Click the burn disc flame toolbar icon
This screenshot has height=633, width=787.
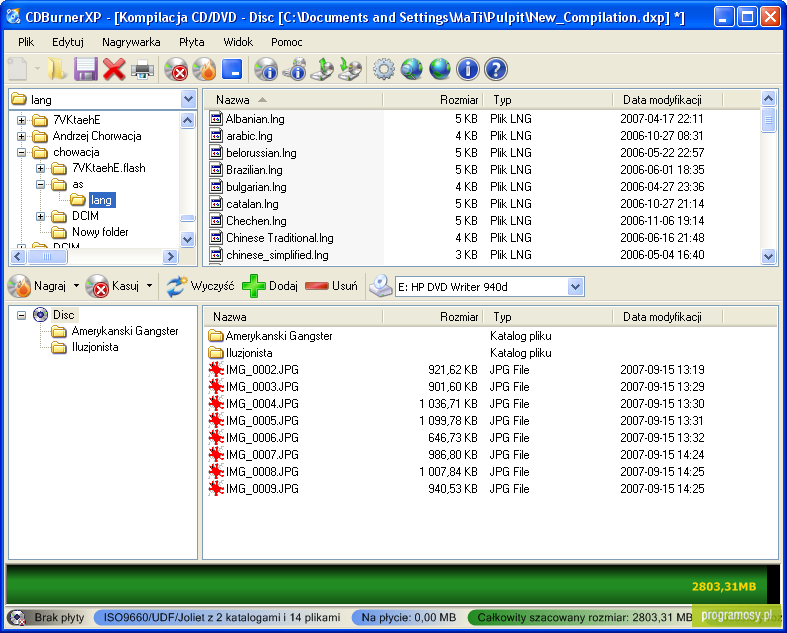point(204,69)
